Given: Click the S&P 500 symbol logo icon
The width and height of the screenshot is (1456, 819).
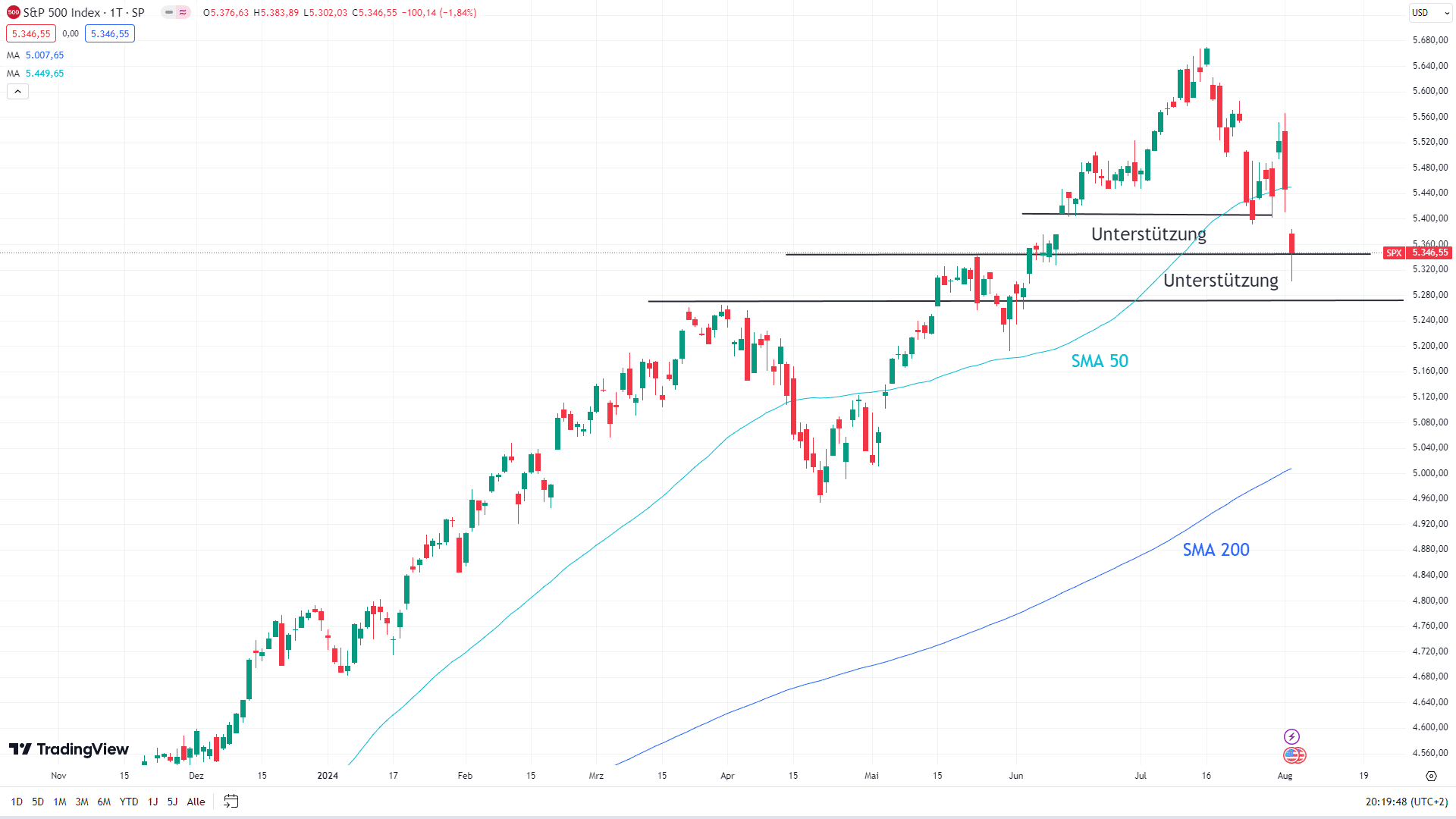Looking at the screenshot, I should pos(13,12).
